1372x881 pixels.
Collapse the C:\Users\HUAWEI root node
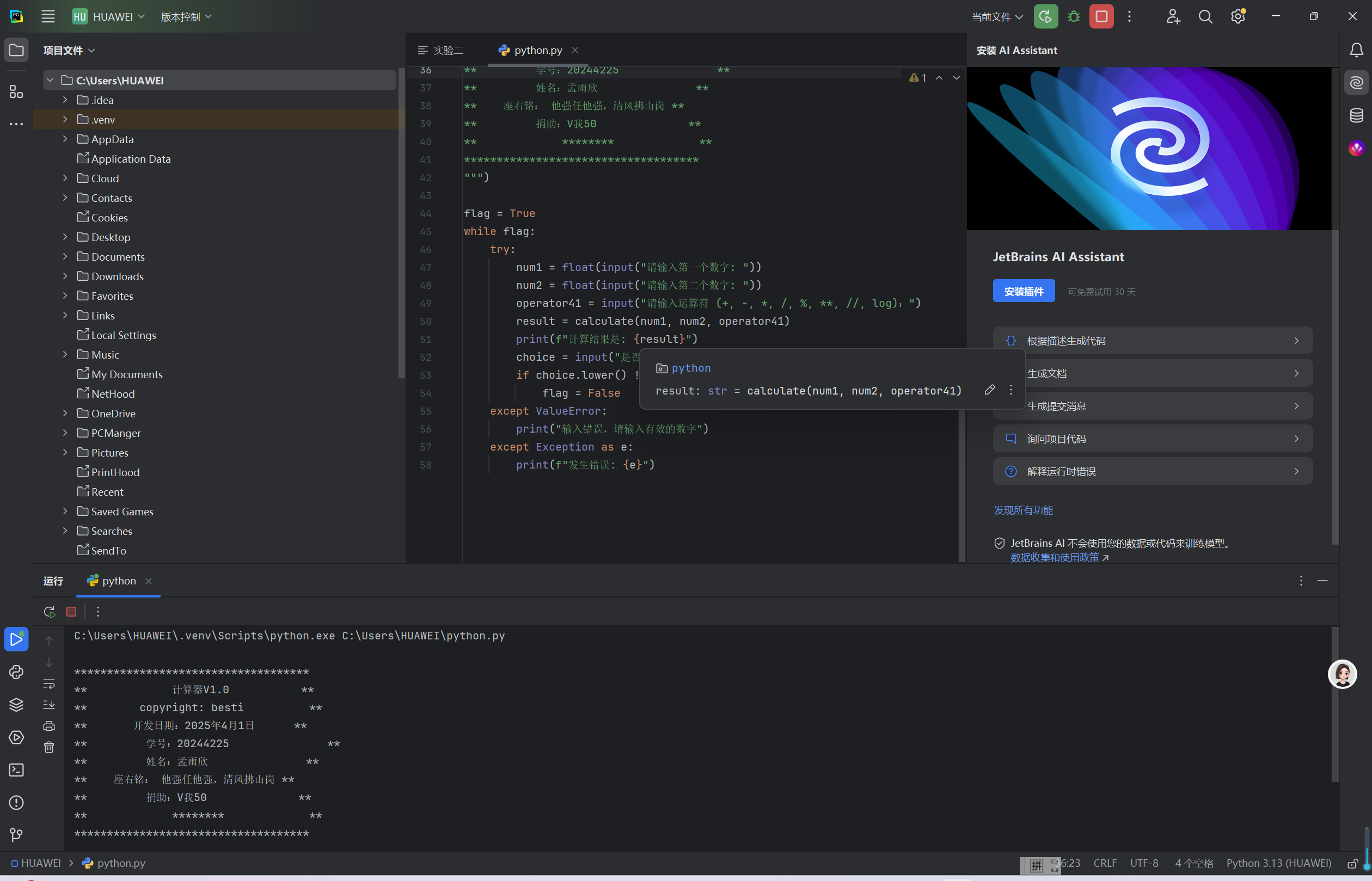click(x=51, y=80)
